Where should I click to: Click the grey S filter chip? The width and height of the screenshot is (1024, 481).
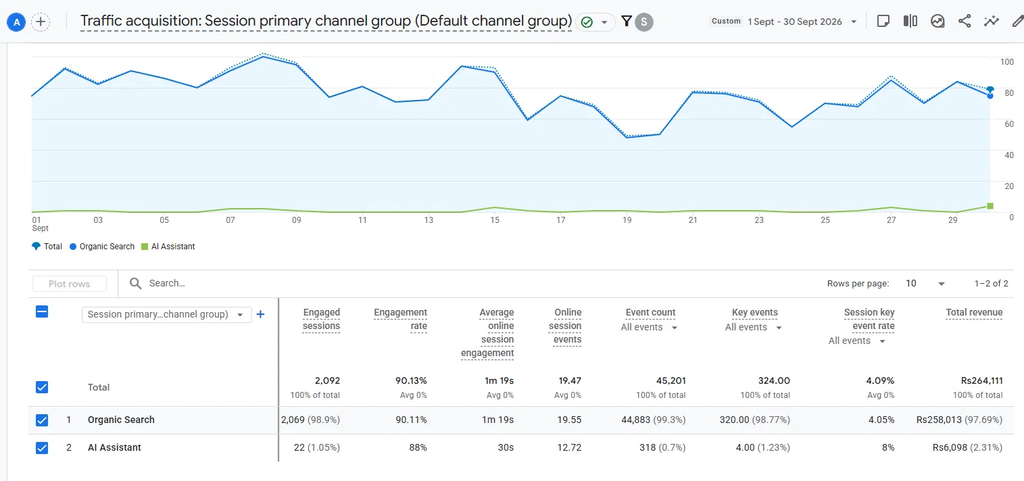tap(645, 22)
